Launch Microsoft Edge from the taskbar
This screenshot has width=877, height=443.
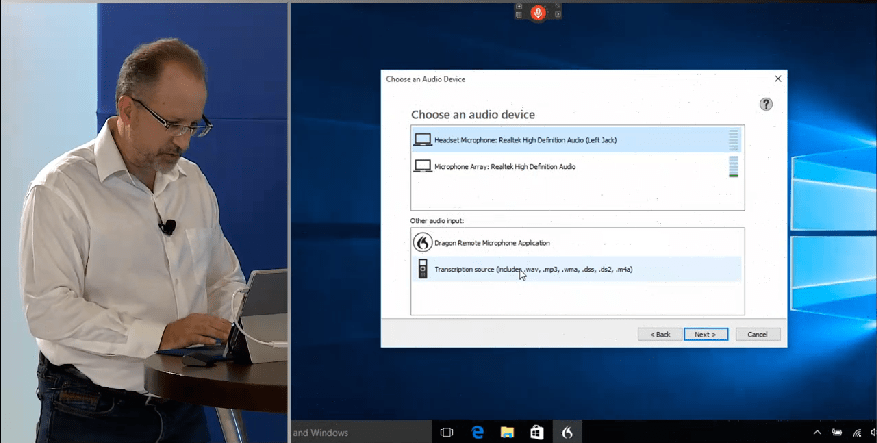coord(477,432)
